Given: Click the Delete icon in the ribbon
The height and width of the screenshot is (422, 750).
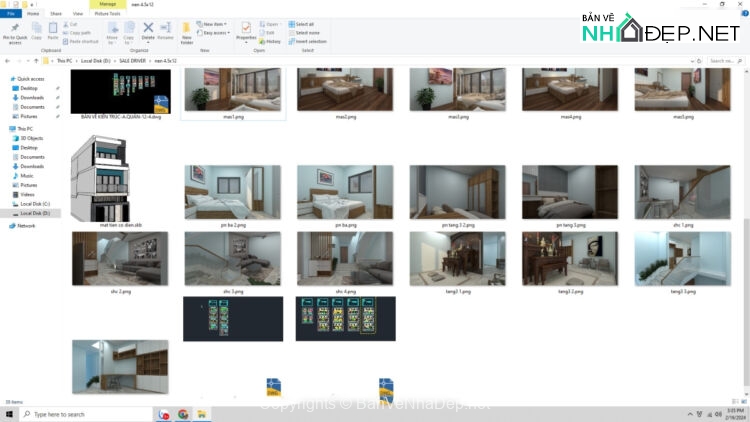Looking at the screenshot, I should pyautogui.click(x=148, y=31).
